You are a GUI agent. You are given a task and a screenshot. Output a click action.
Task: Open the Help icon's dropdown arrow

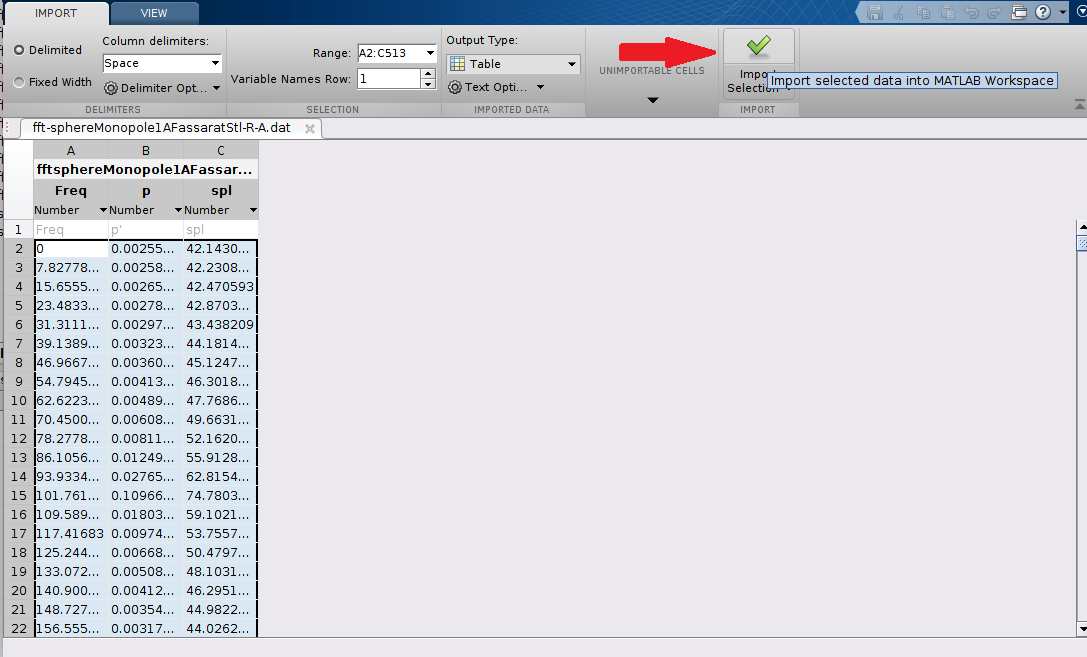[x=1063, y=12]
